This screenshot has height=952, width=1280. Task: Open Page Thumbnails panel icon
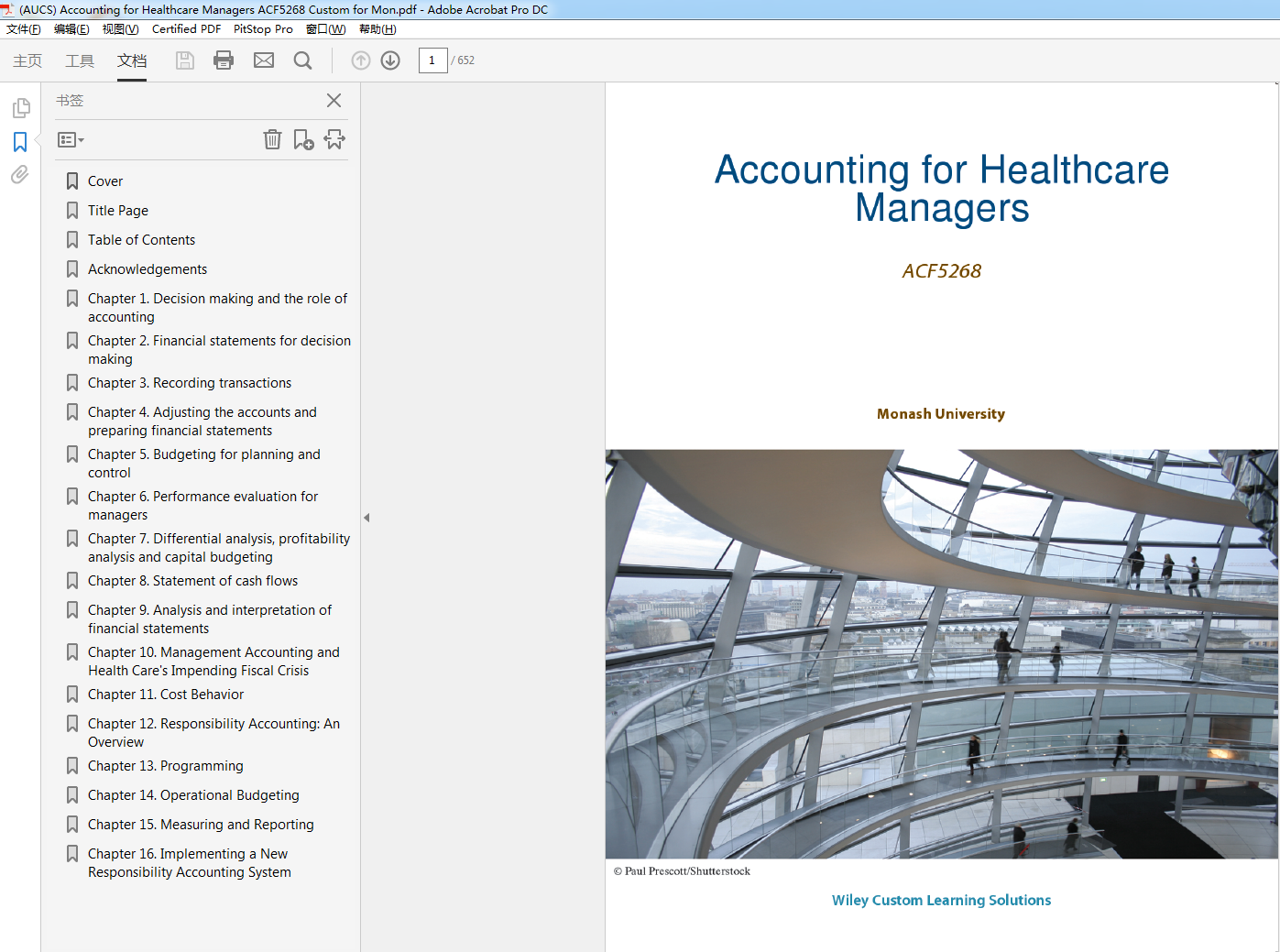click(21, 108)
